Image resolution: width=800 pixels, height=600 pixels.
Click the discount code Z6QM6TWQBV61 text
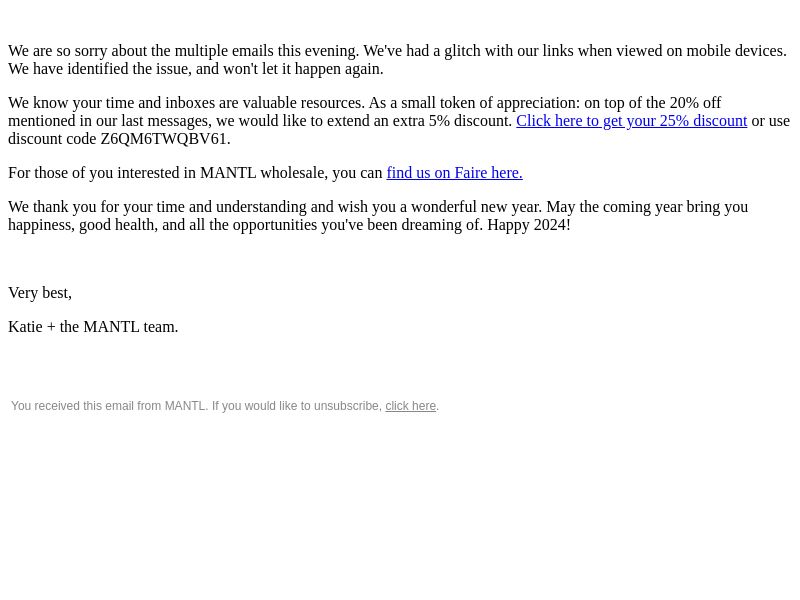(x=163, y=139)
